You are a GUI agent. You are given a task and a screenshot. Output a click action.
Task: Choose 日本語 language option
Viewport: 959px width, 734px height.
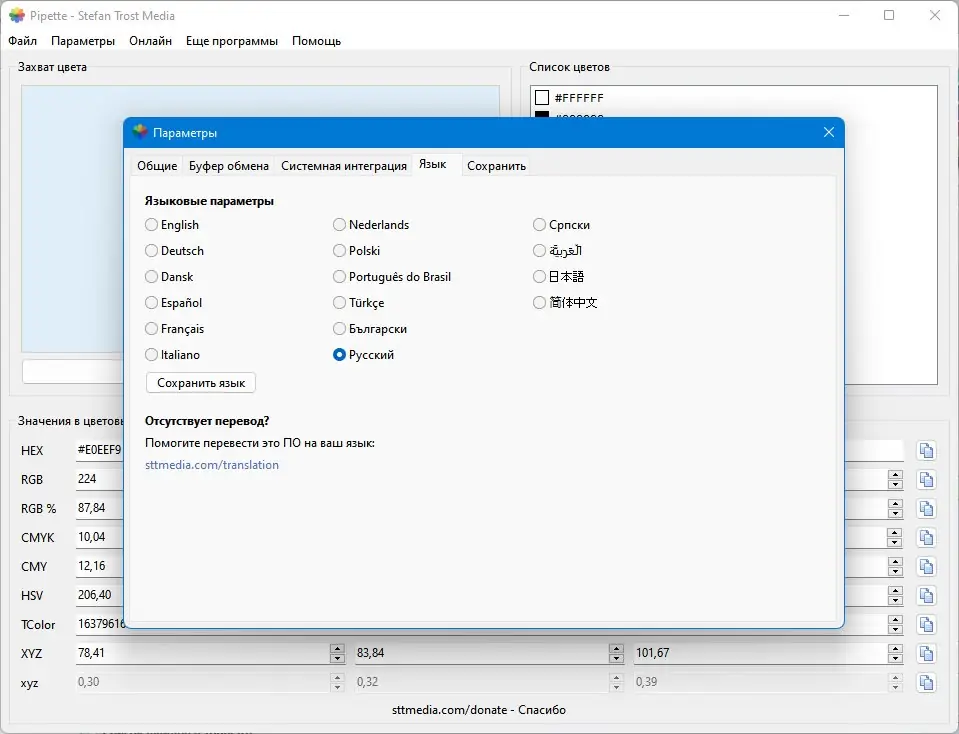(x=539, y=276)
